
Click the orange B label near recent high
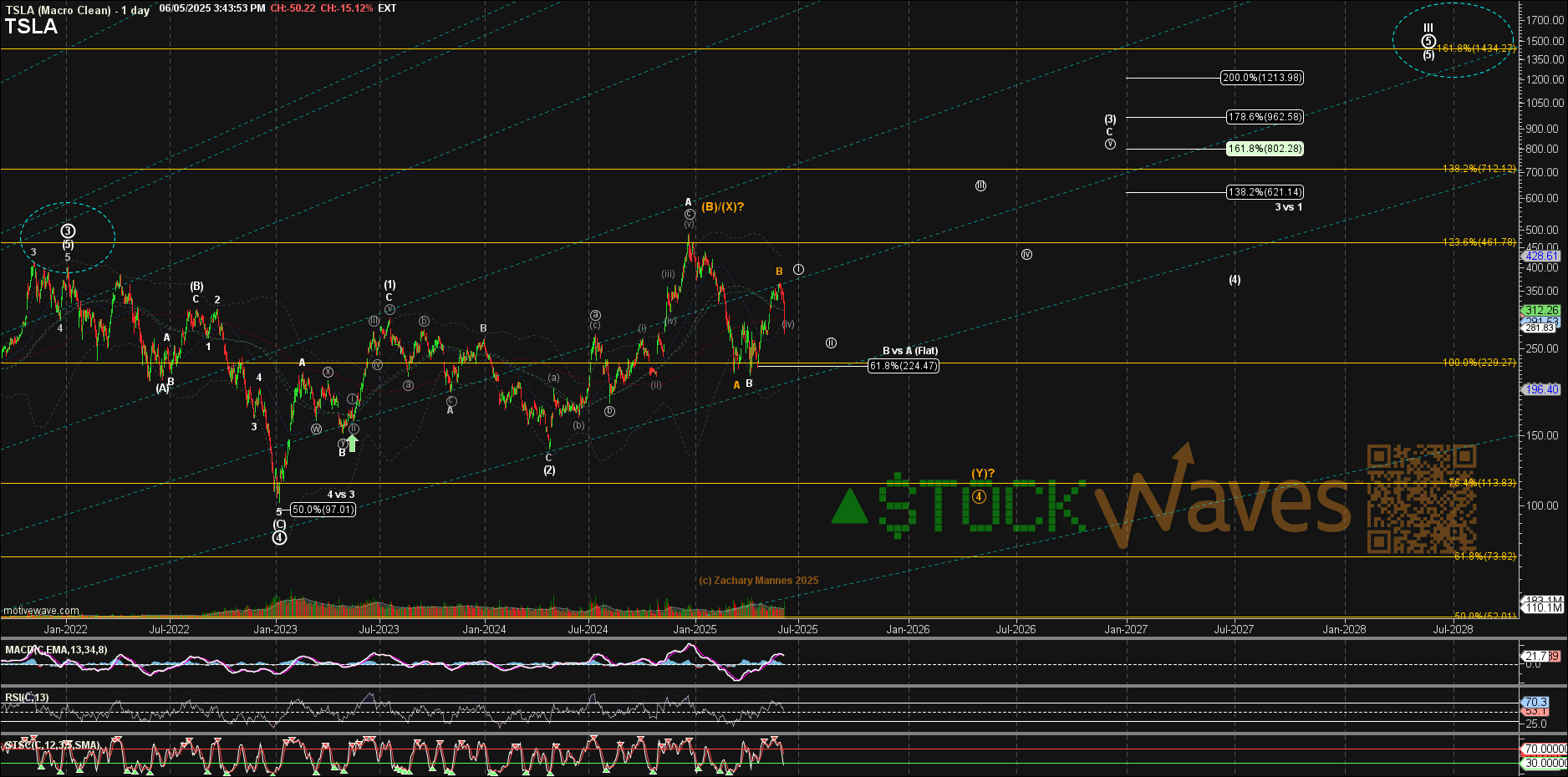pyautogui.click(x=779, y=272)
